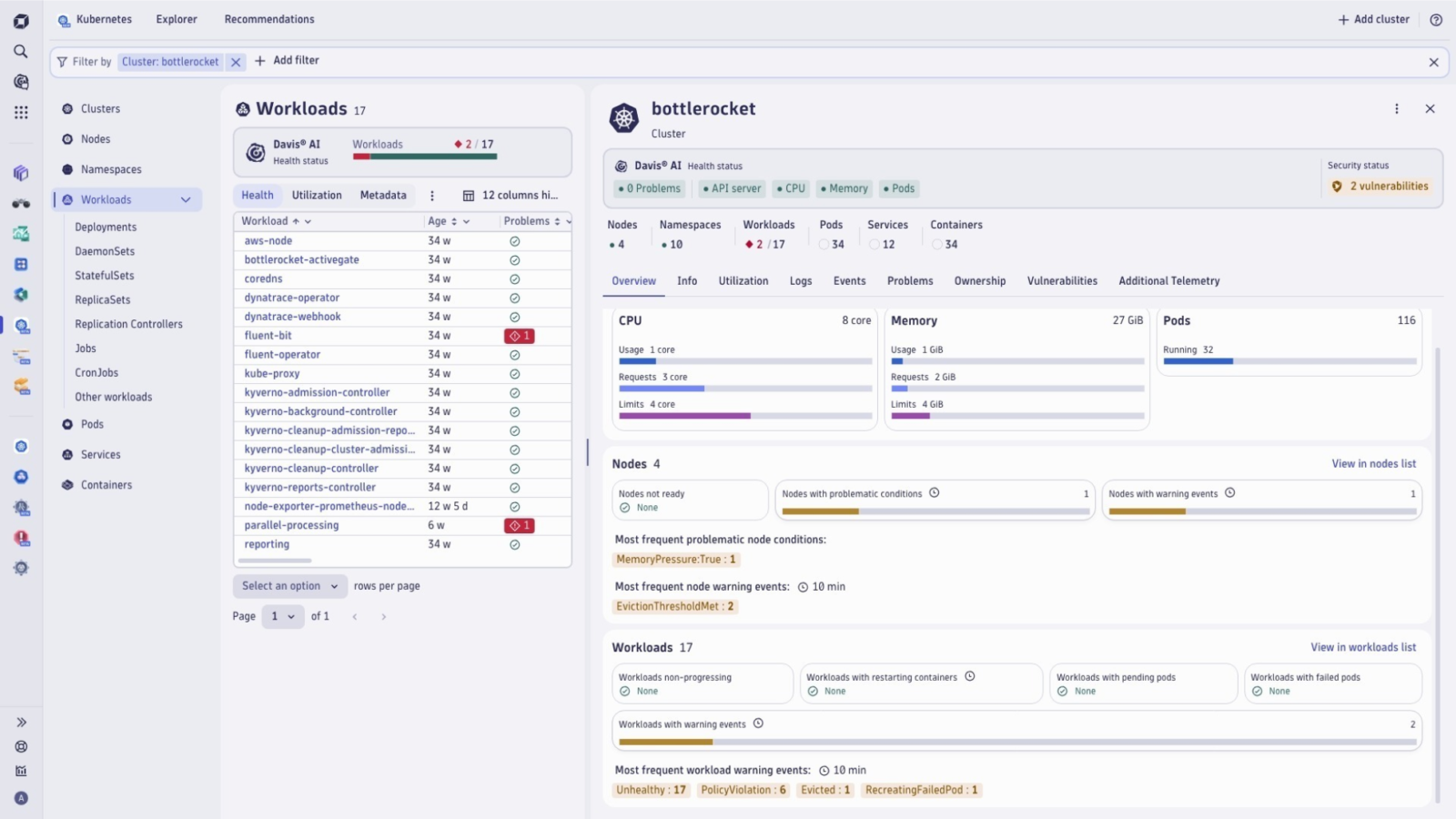Open rows per page Select an option dropdown
The height and width of the screenshot is (819, 1456).
(x=290, y=586)
